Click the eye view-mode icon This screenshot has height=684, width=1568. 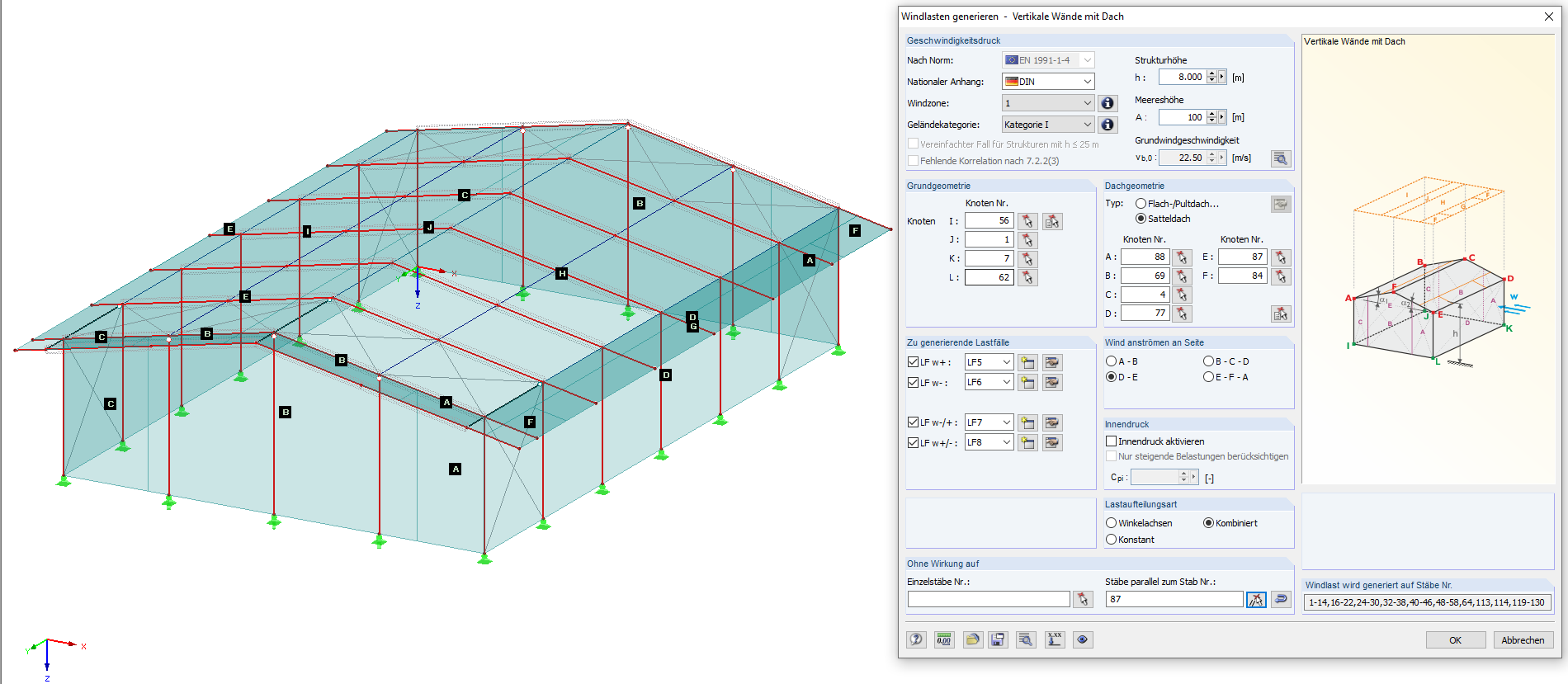coord(1083,639)
